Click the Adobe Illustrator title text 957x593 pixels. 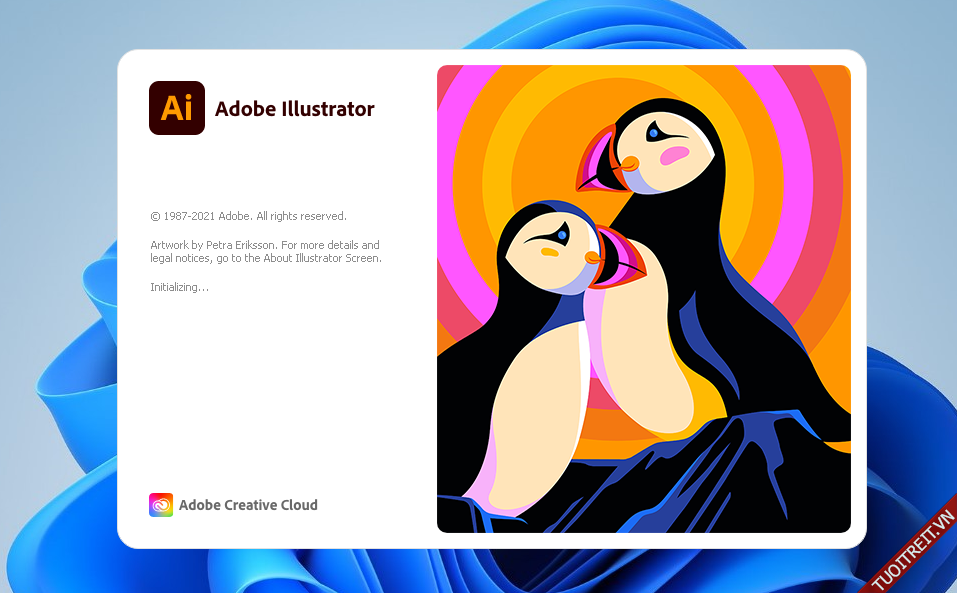(x=295, y=109)
